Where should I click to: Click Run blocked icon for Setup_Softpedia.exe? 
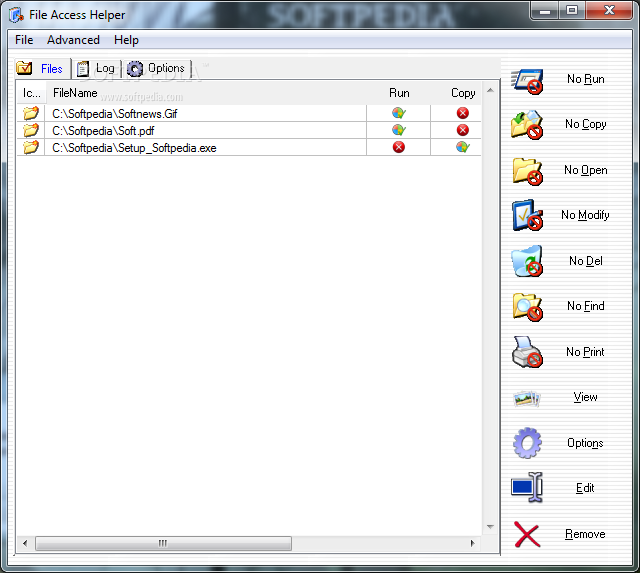tap(399, 147)
